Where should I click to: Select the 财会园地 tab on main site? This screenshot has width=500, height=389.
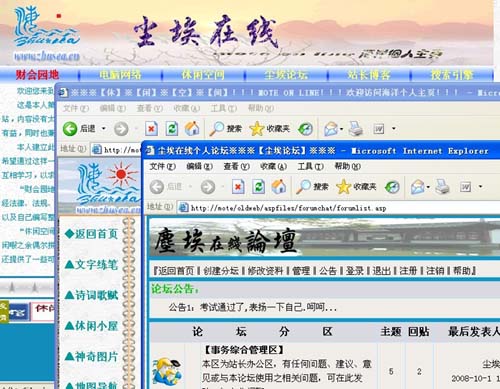tap(37, 75)
